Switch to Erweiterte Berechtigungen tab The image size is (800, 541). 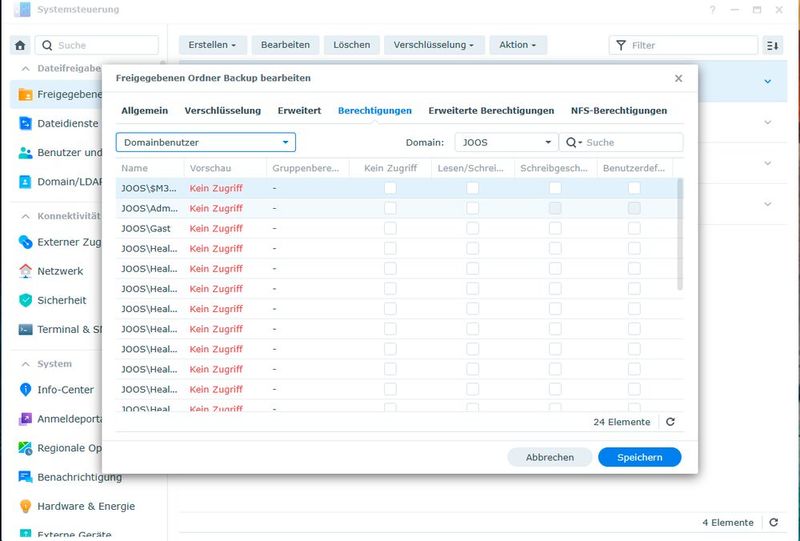[491, 110]
